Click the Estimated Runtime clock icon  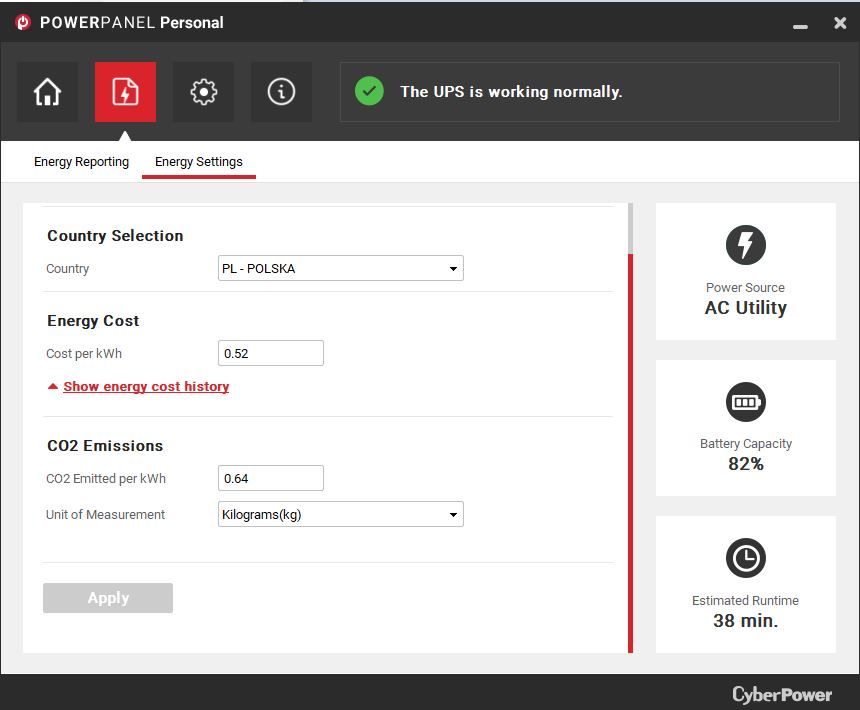(745, 558)
